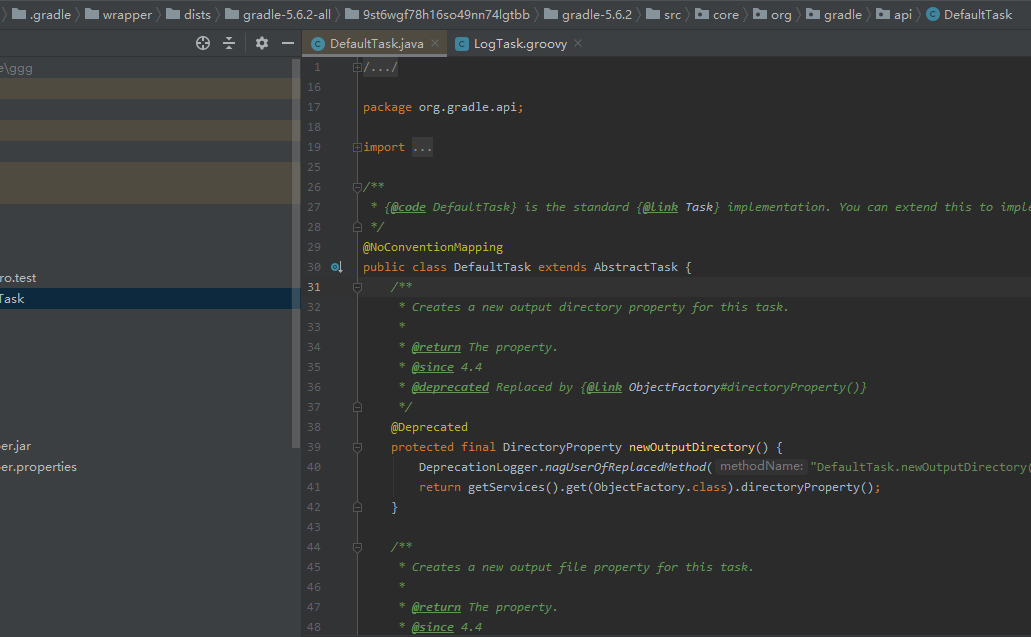Viewport: 1031px width, 637px height.
Task: Collapse the newOutputDirectory method fold at line 39
Action: tap(357, 447)
